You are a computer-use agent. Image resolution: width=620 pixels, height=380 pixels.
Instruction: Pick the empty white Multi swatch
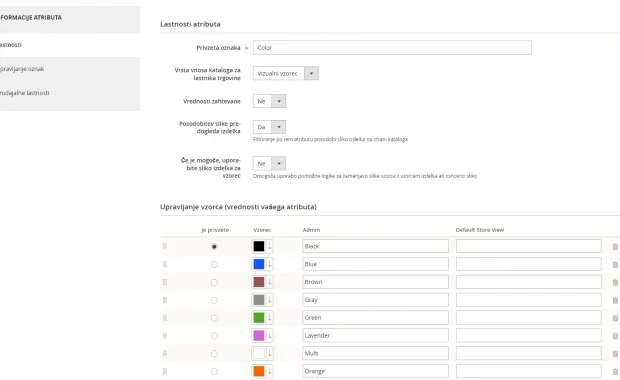(x=259, y=353)
